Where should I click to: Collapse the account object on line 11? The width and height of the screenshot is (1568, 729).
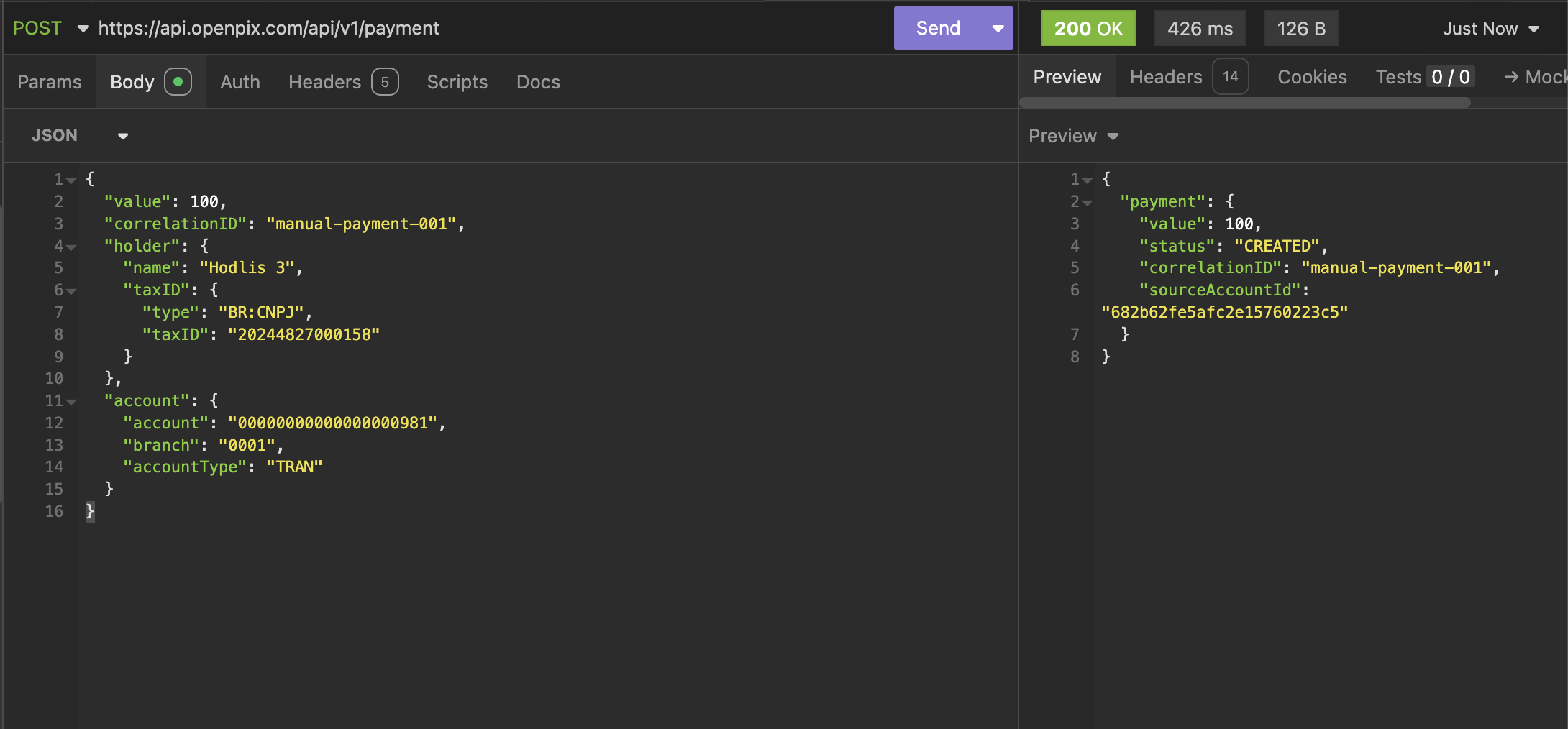click(71, 402)
